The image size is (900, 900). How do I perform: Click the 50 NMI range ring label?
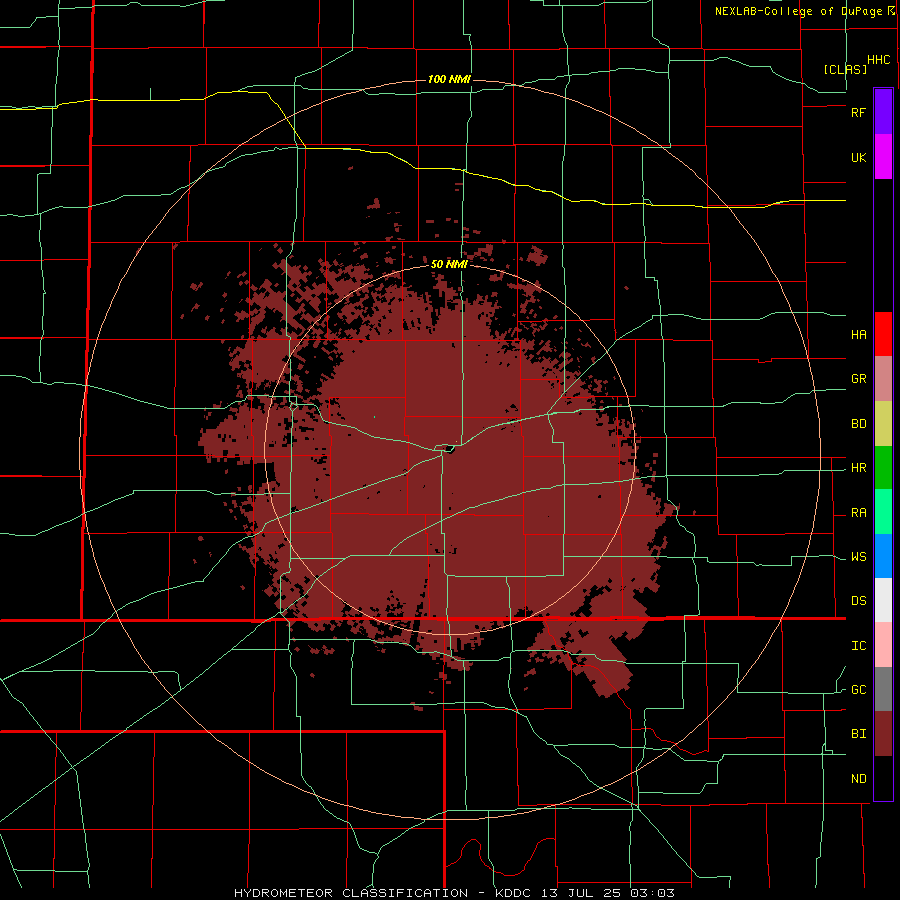449,264
